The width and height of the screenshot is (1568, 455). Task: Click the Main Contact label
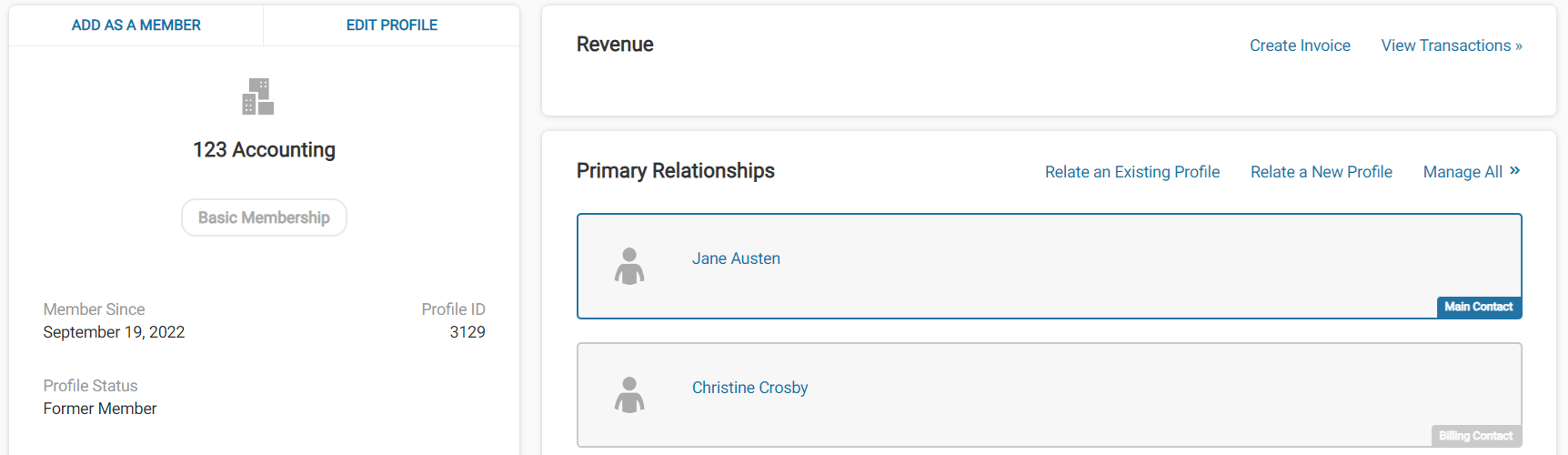(x=1479, y=307)
